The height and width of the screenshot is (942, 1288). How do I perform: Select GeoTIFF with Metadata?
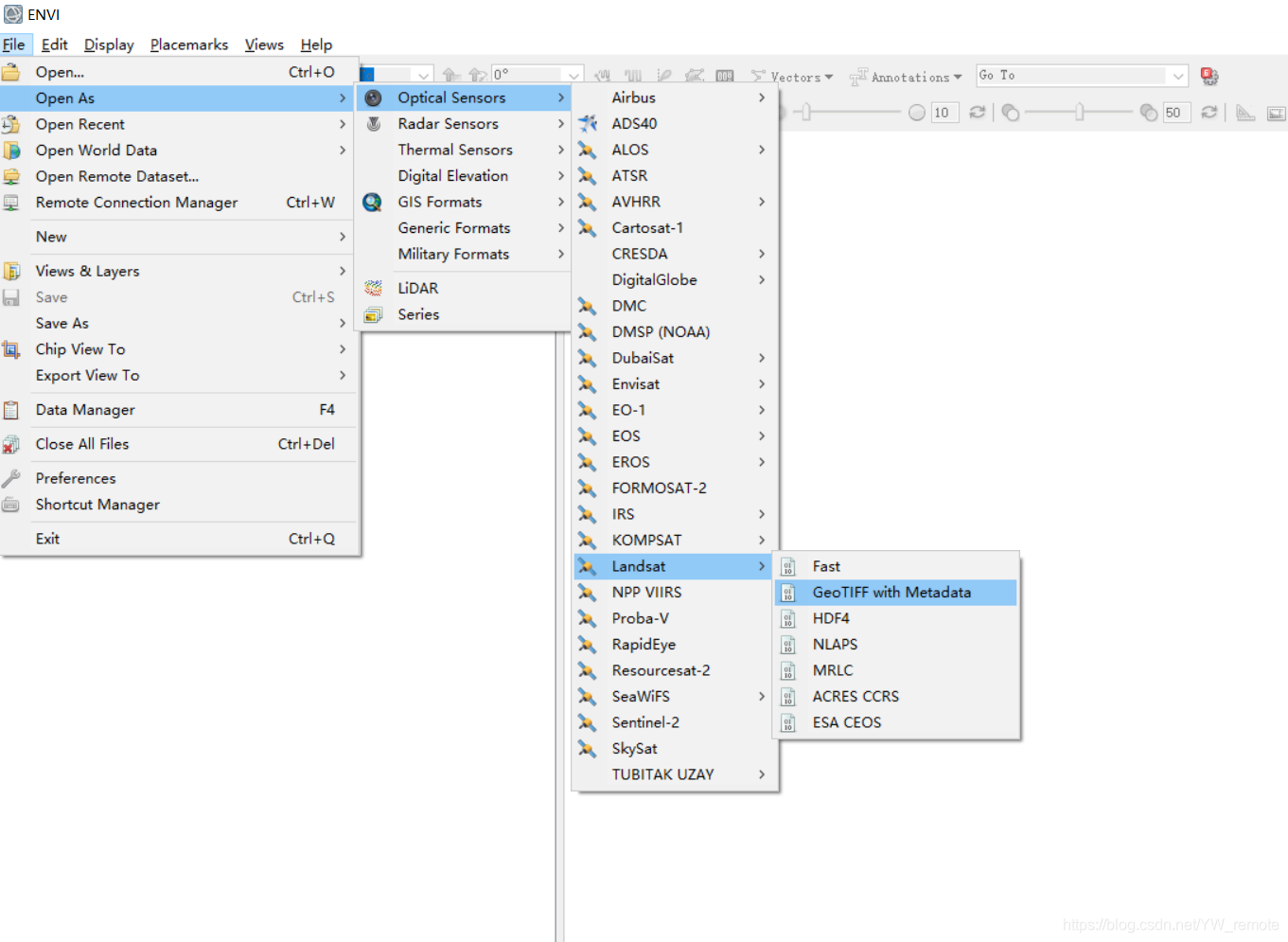click(x=896, y=593)
